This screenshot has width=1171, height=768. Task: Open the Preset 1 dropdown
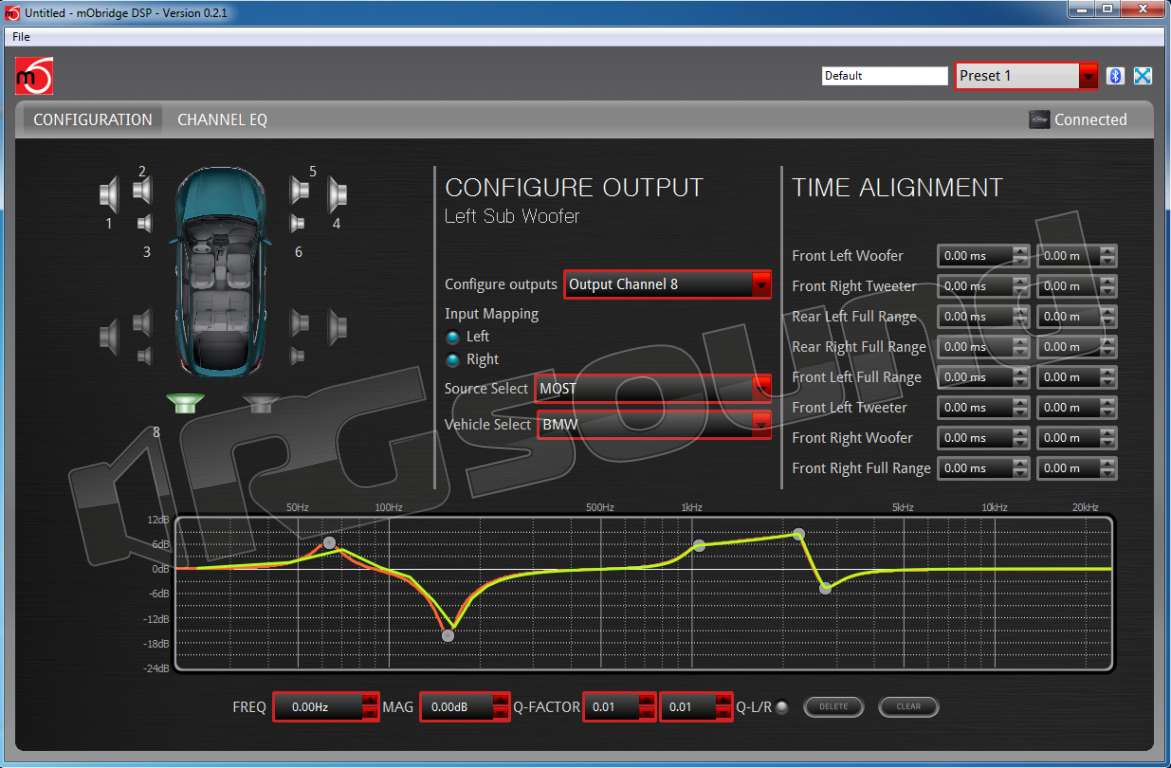pyautogui.click(x=1088, y=75)
